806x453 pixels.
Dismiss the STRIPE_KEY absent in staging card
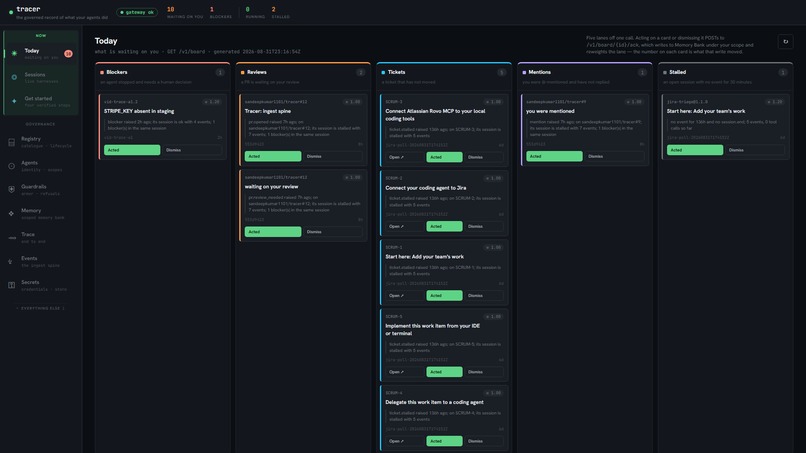(192, 150)
